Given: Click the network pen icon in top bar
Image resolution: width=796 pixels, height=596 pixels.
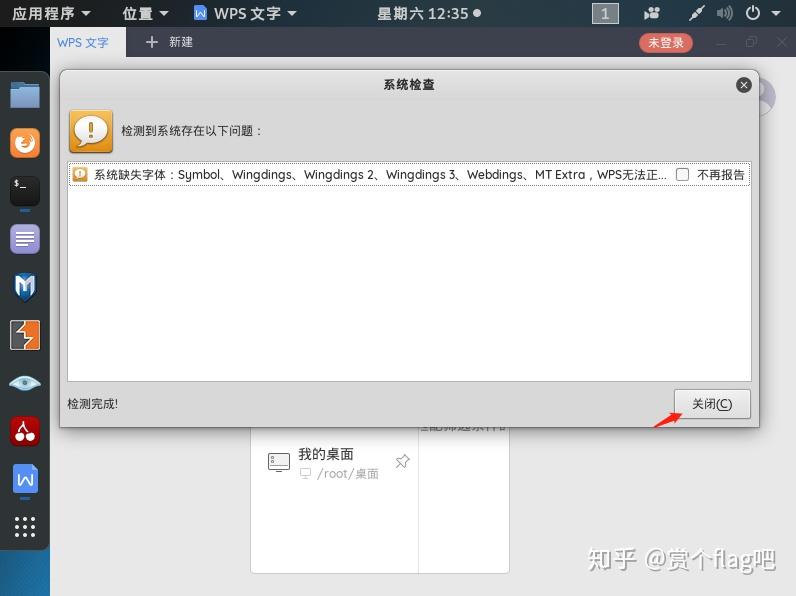Looking at the screenshot, I should (696, 13).
